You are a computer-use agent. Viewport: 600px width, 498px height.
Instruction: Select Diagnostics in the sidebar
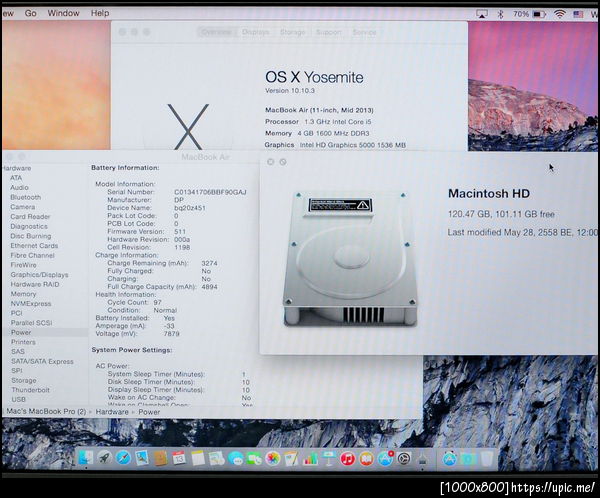pyautogui.click(x=29, y=226)
